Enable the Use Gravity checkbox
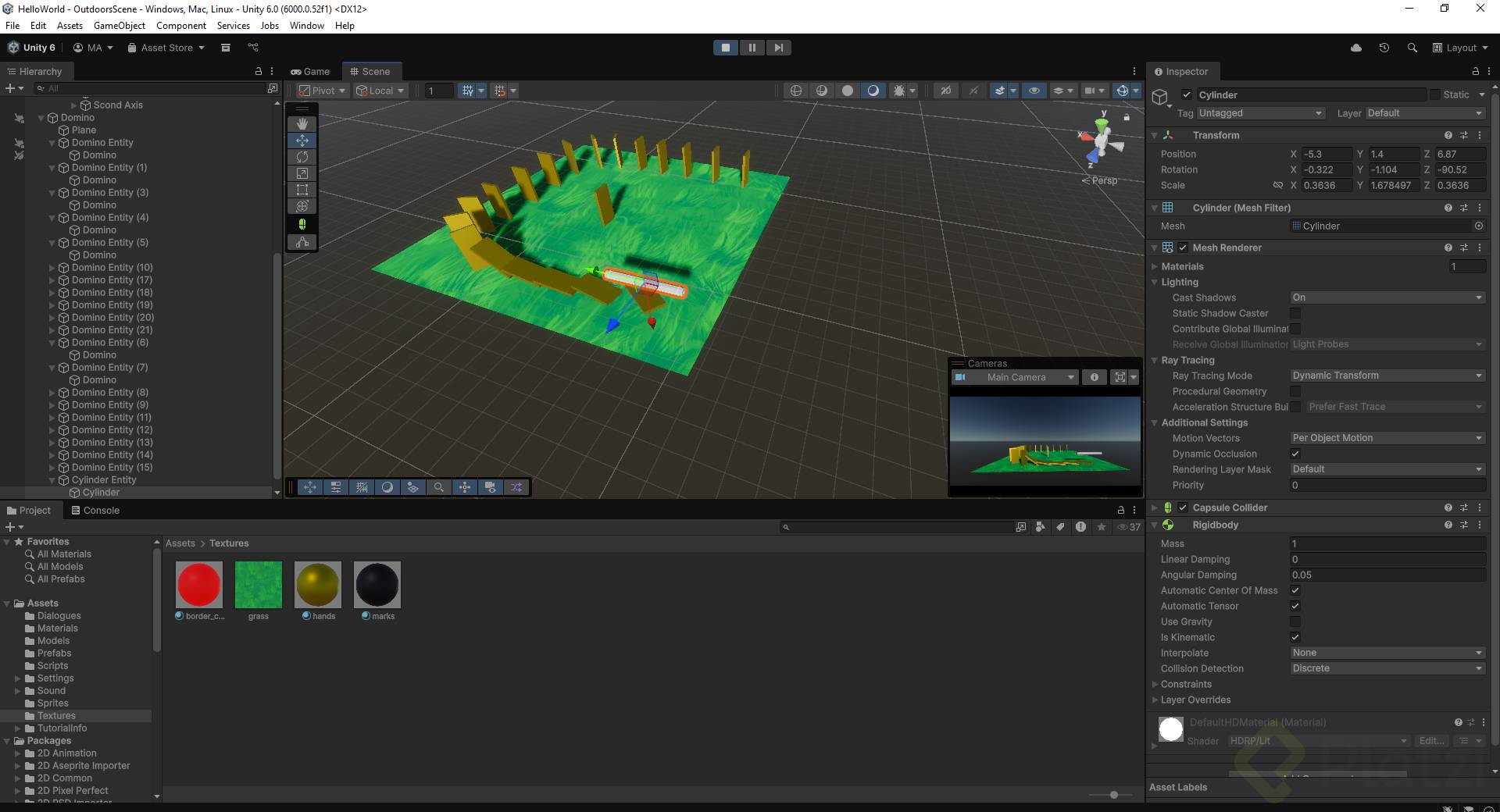The height and width of the screenshot is (812, 1500). pyautogui.click(x=1295, y=621)
